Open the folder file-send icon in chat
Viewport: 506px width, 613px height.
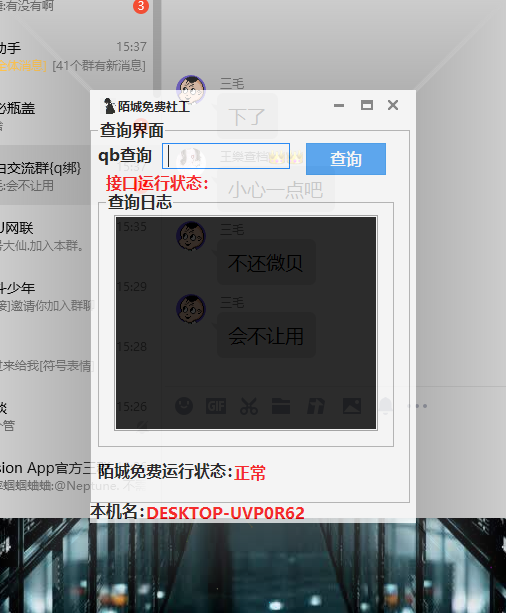coord(281,406)
